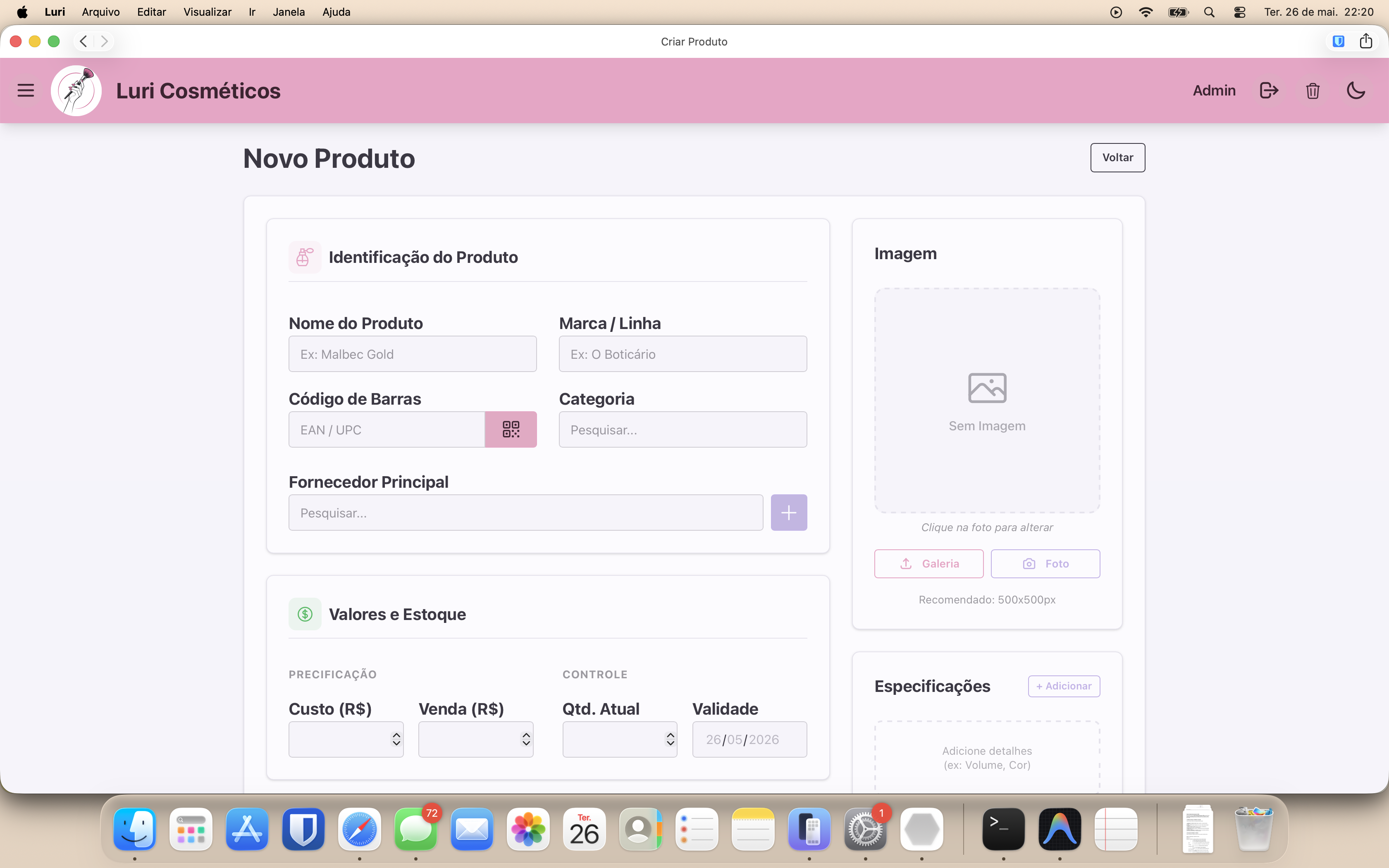Image resolution: width=1389 pixels, height=868 pixels.
Task: Open the Visualizar menu
Action: pyautogui.click(x=207, y=12)
